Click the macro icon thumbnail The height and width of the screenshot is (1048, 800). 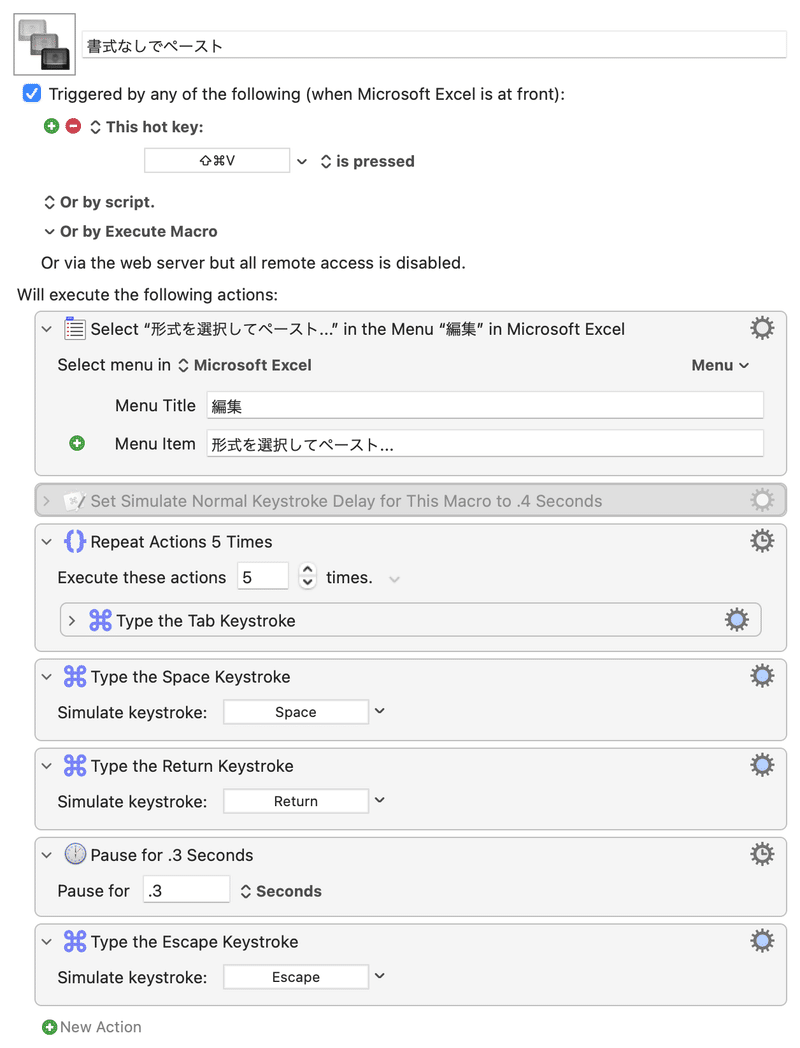click(44, 44)
